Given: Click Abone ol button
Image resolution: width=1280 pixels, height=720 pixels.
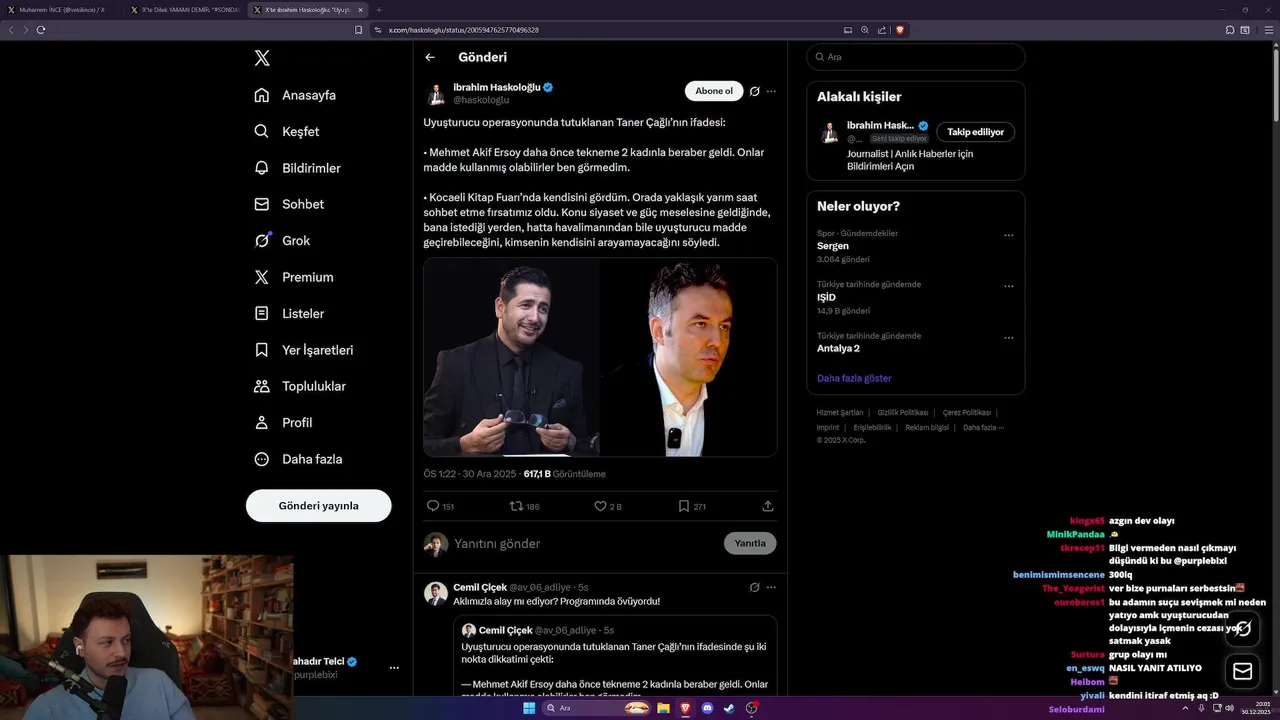Looking at the screenshot, I should tap(714, 91).
